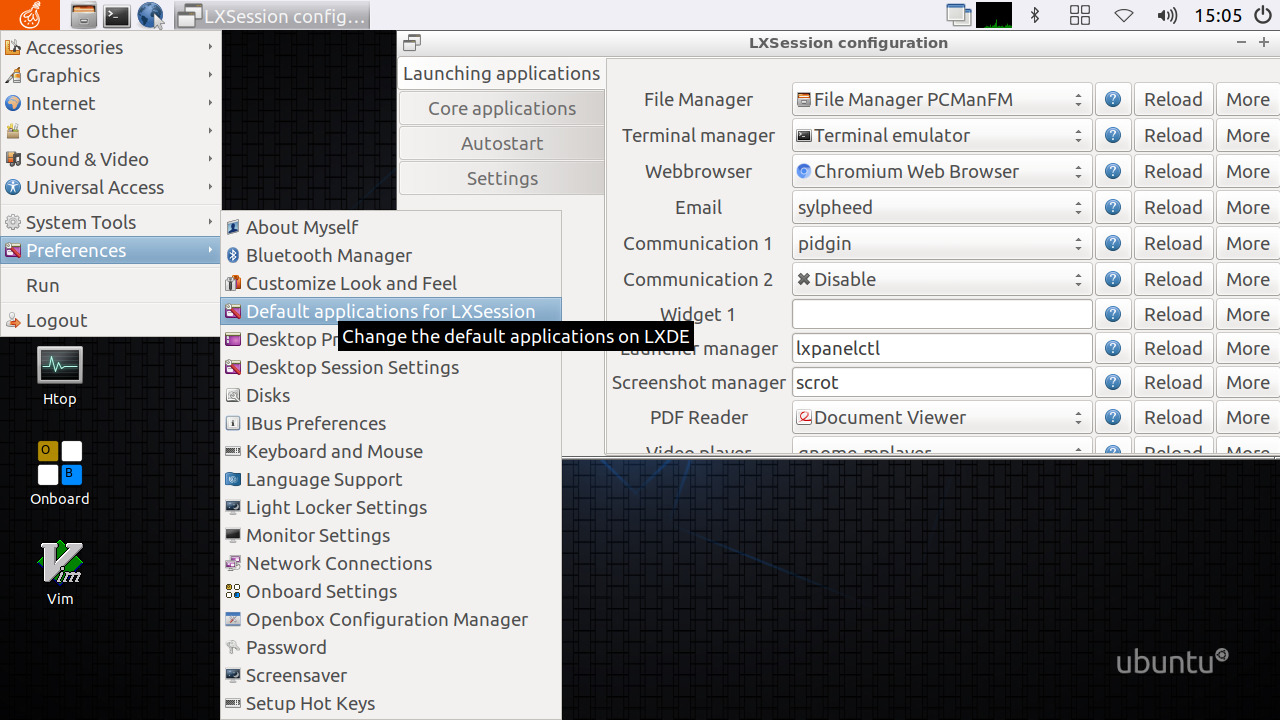Image resolution: width=1280 pixels, height=720 pixels.
Task: Open Graphics menu category
Action: coord(110,75)
